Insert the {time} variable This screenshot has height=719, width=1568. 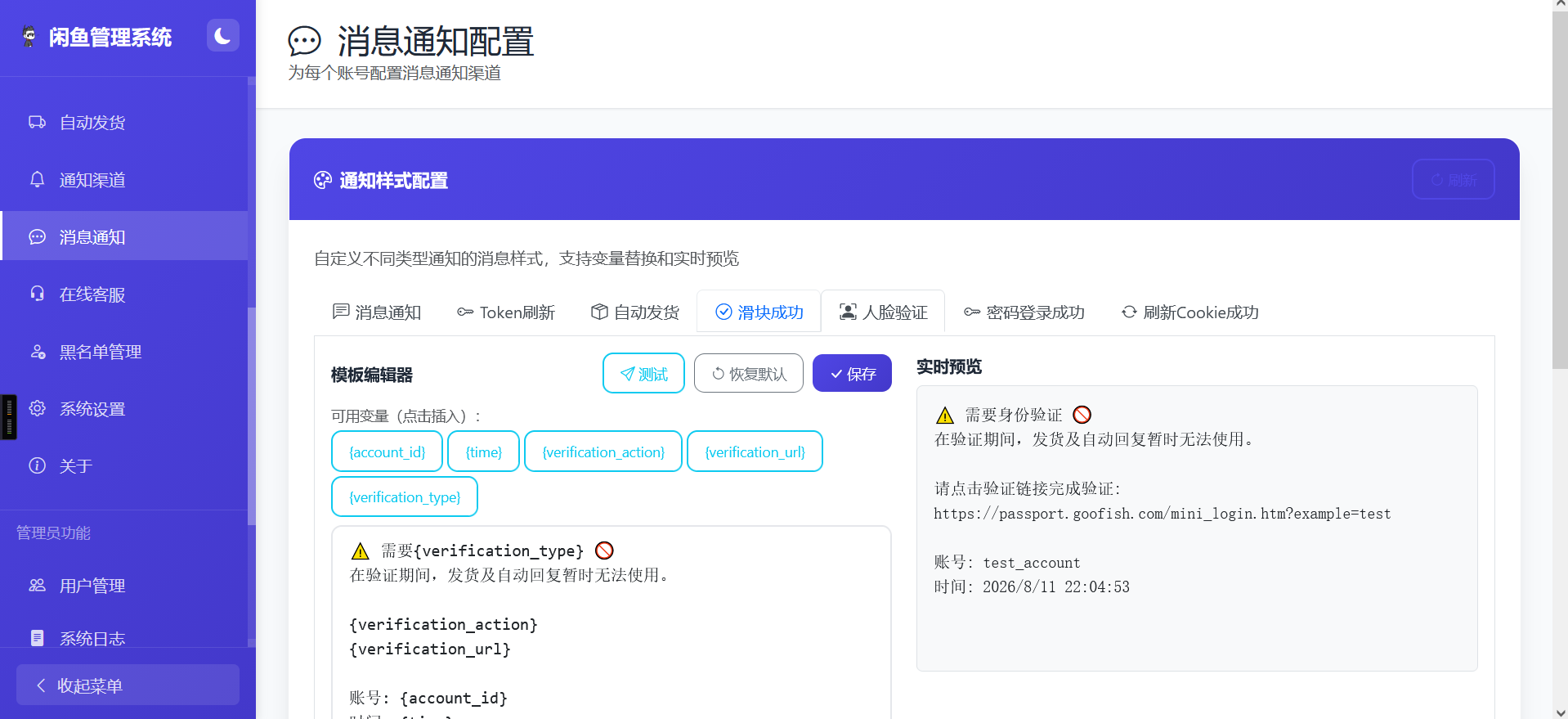[483, 452]
